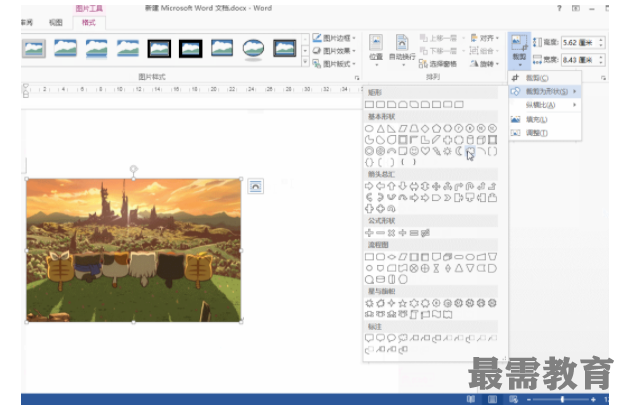Image resolution: width=620 pixels, height=413 pixels.
Task: Click the zoom slider handle in status bar
Action: [562, 400]
